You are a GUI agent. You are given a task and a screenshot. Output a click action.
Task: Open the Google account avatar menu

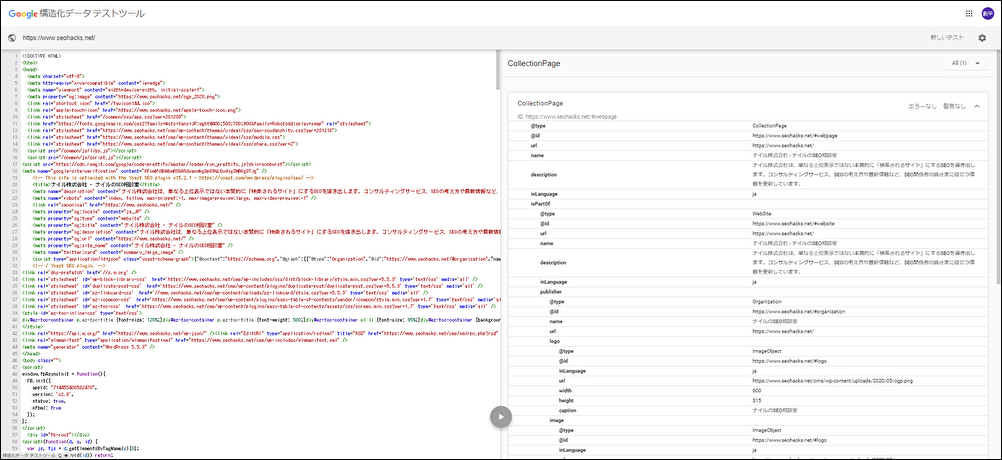coord(988,13)
